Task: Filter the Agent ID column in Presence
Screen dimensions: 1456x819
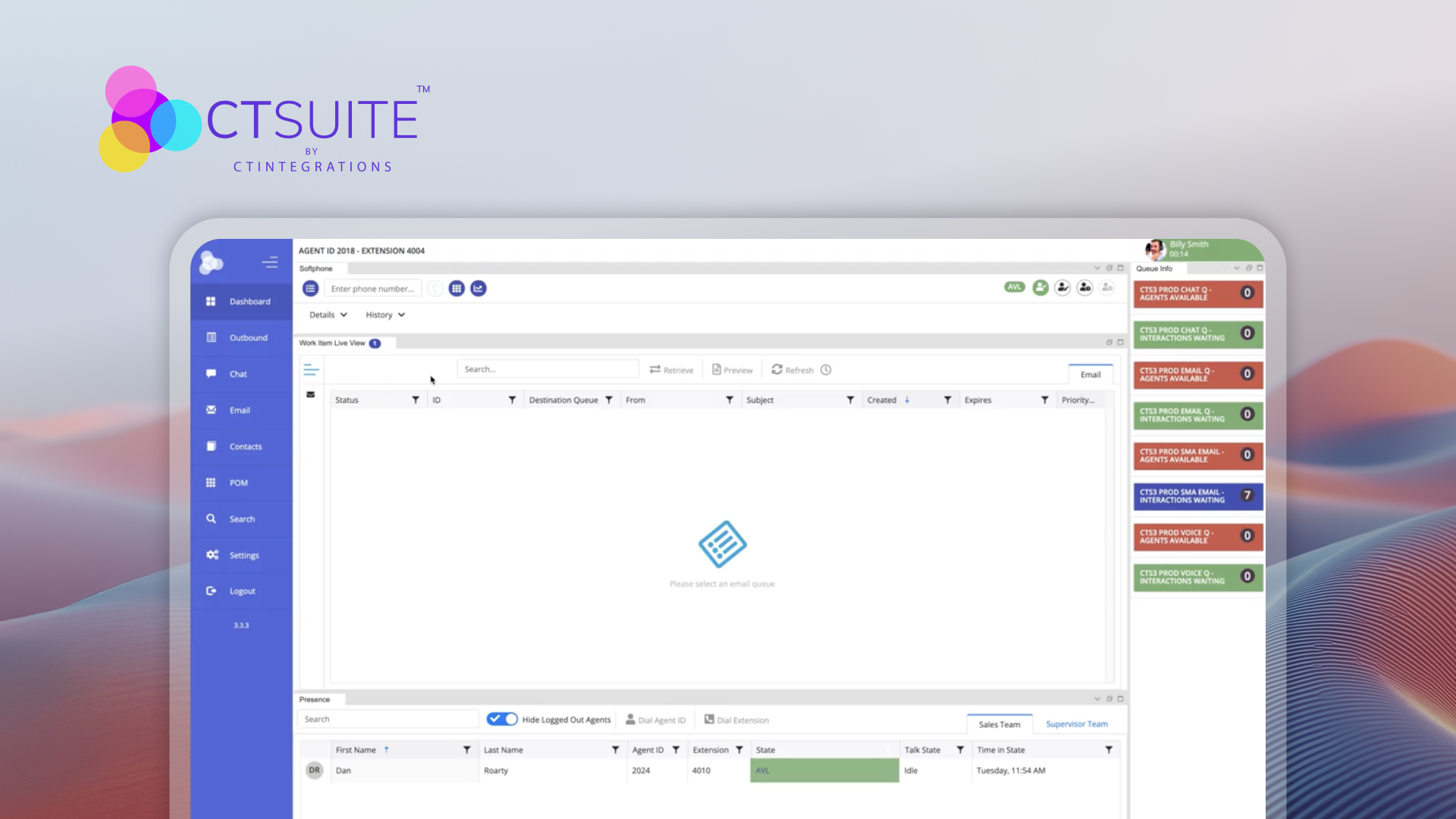Action: click(676, 750)
